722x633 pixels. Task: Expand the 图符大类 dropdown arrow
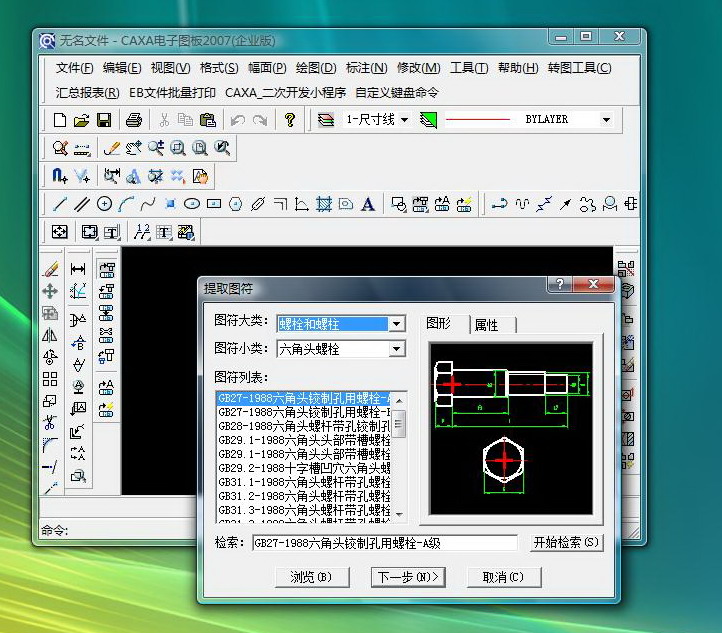[x=396, y=324]
